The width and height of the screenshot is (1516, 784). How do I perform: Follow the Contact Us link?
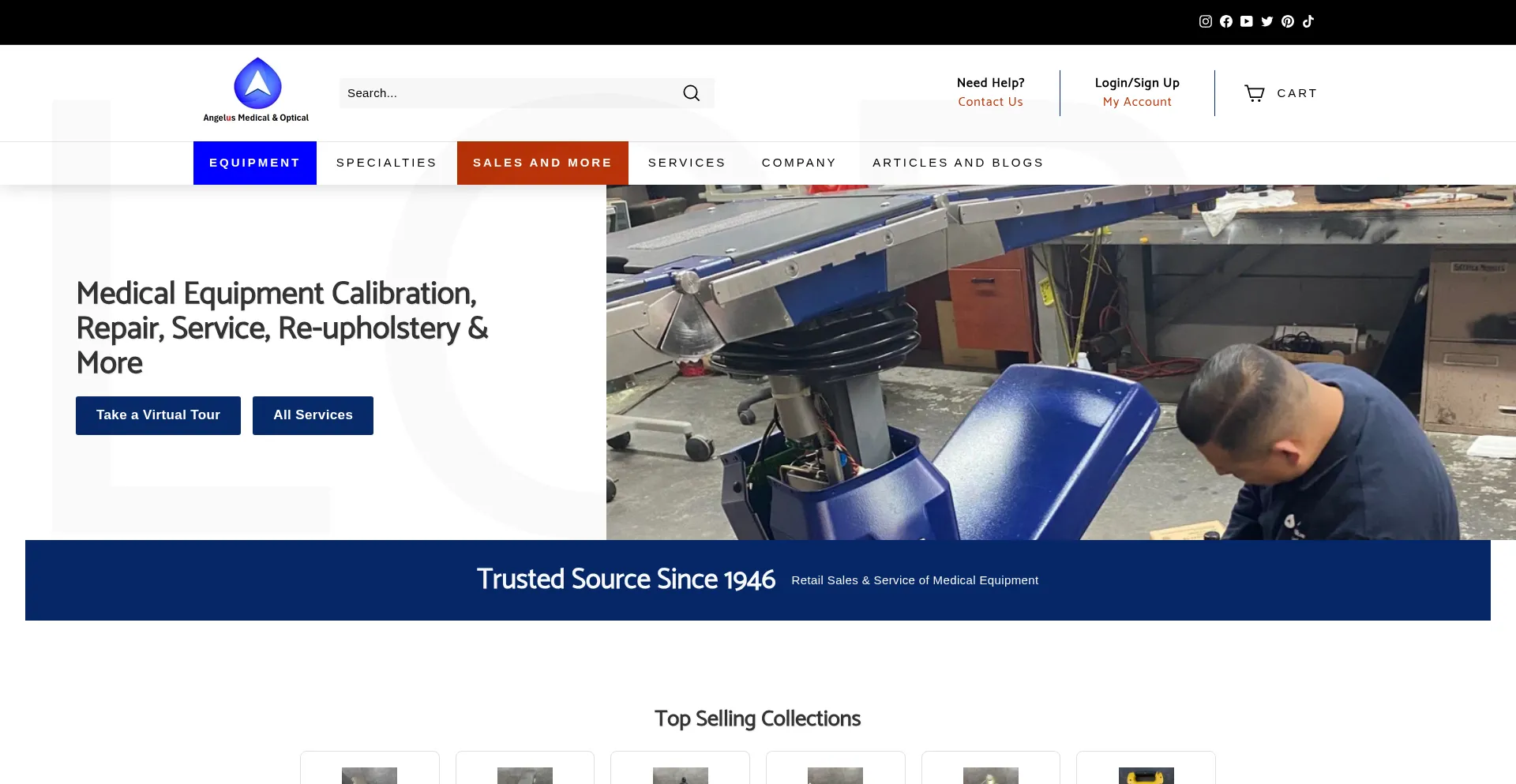point(990,102)
